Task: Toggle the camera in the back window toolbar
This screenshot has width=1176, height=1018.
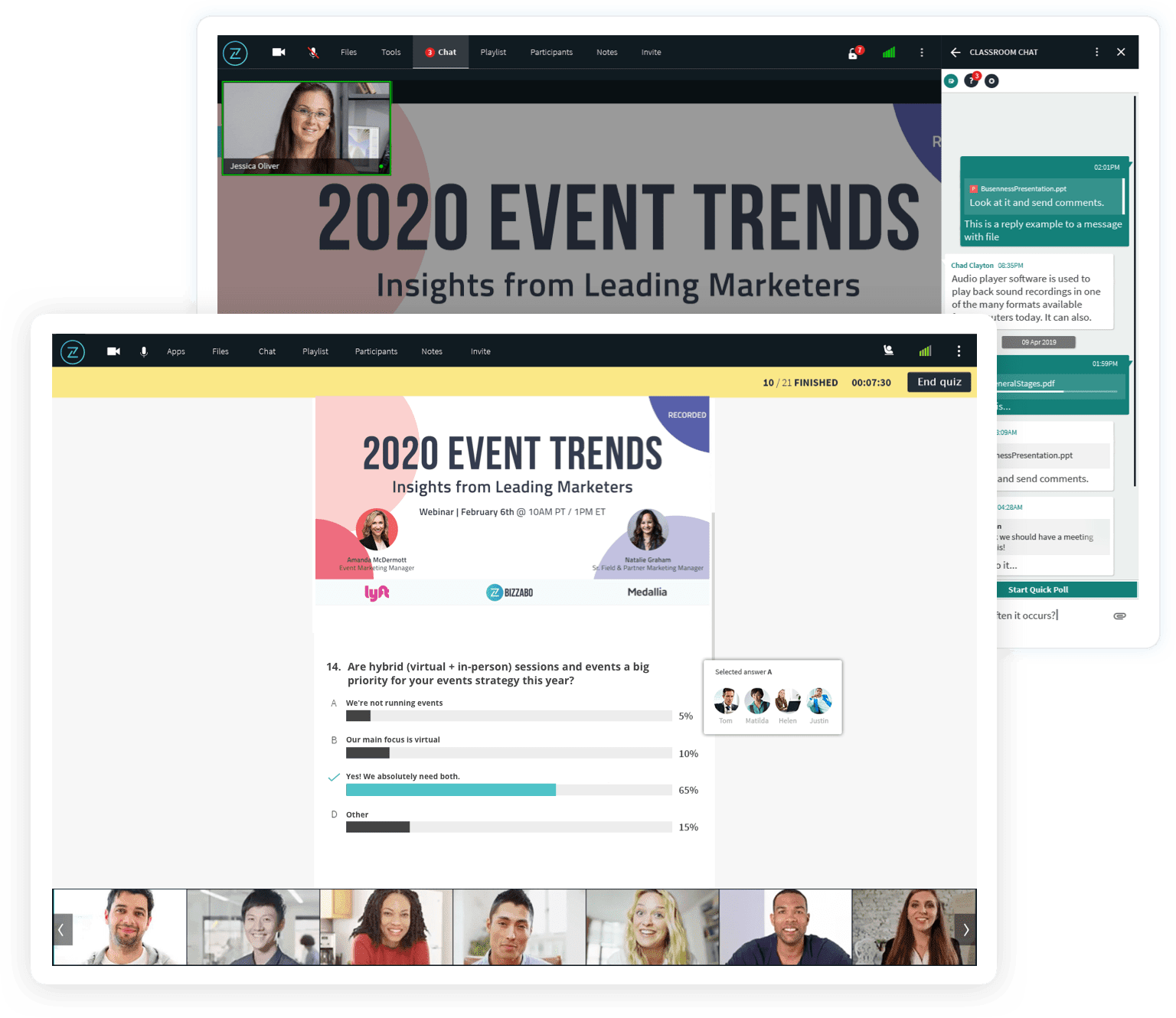Action: 279,52
